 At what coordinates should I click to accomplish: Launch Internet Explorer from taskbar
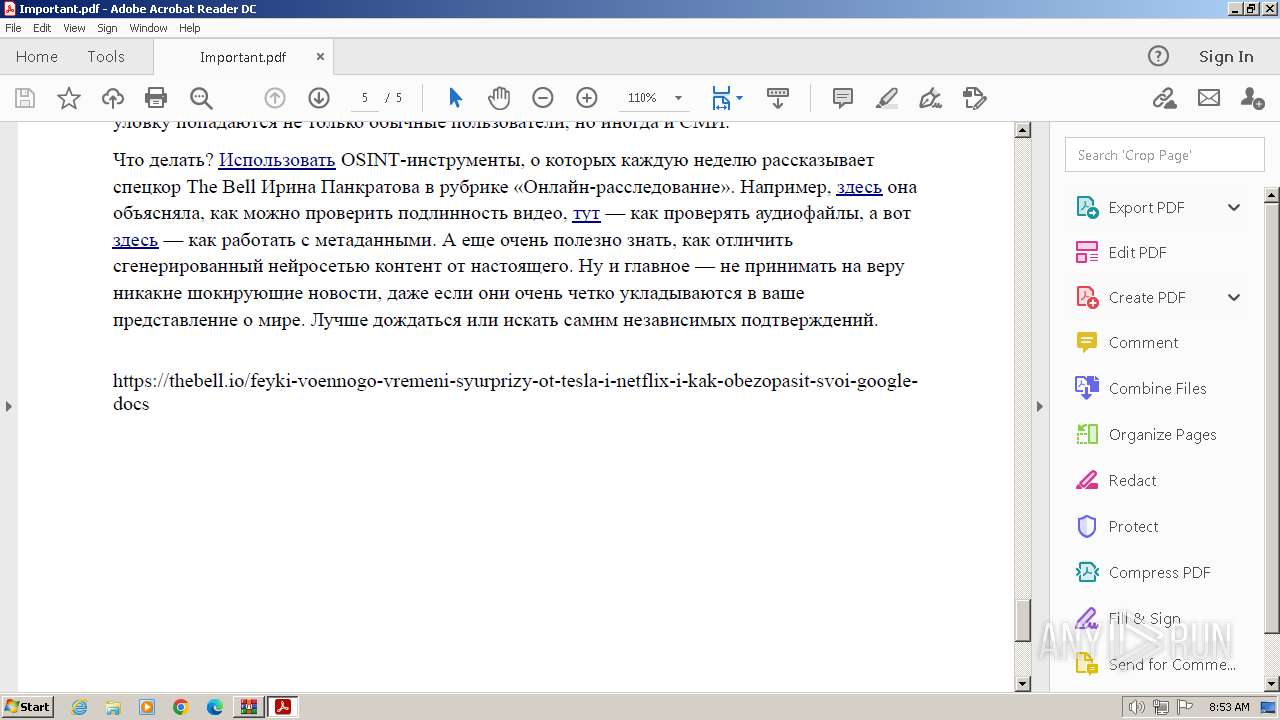pyautogui.click(x=79, y=707)
